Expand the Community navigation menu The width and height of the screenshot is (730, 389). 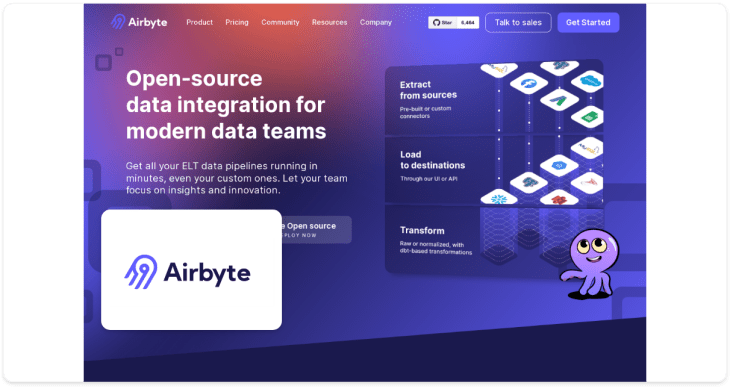(280, 22)
